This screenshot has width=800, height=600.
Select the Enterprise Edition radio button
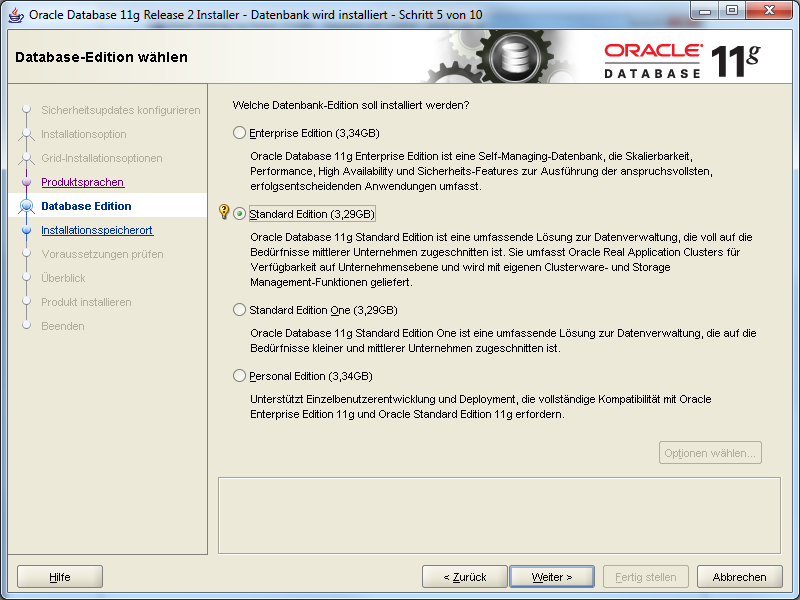pos(239,133)
